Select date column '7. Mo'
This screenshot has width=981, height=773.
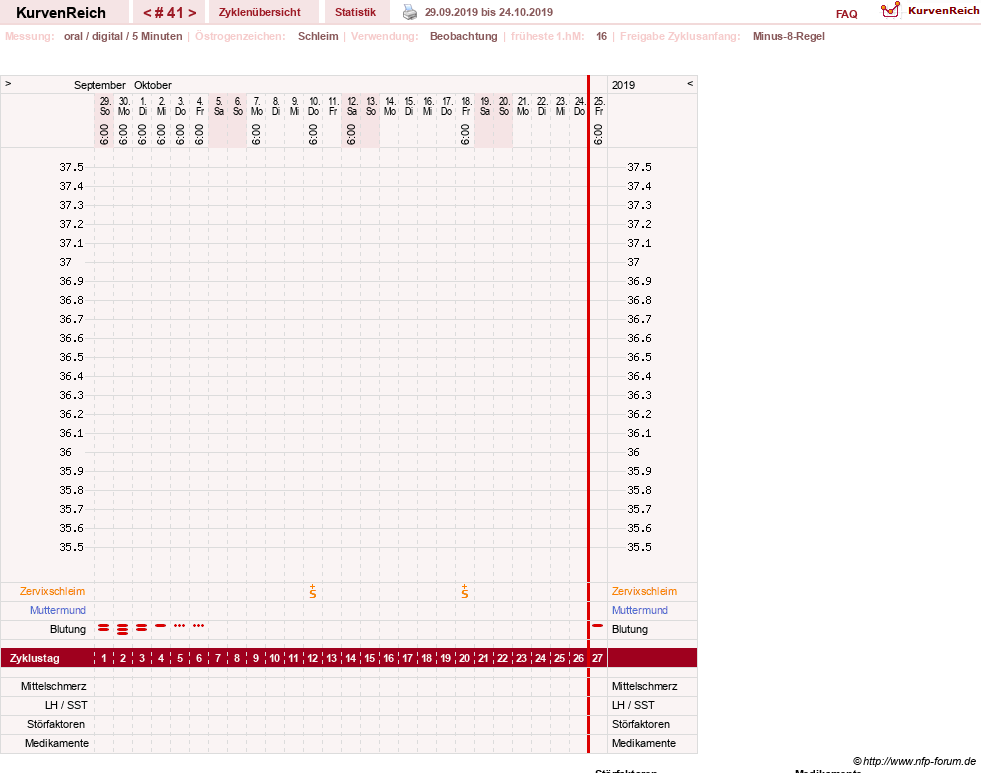pyautogui.click(x=257, y=106)
